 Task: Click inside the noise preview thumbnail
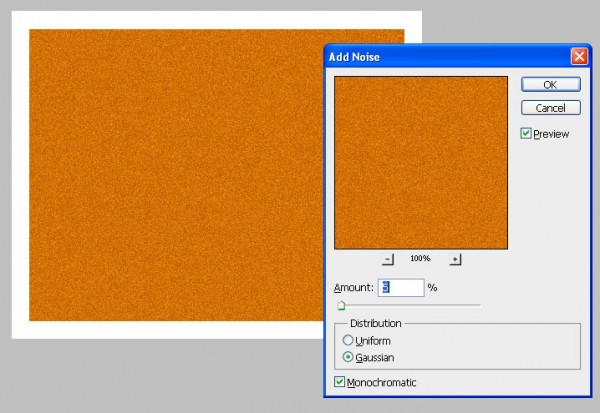(x=421, y=163)
